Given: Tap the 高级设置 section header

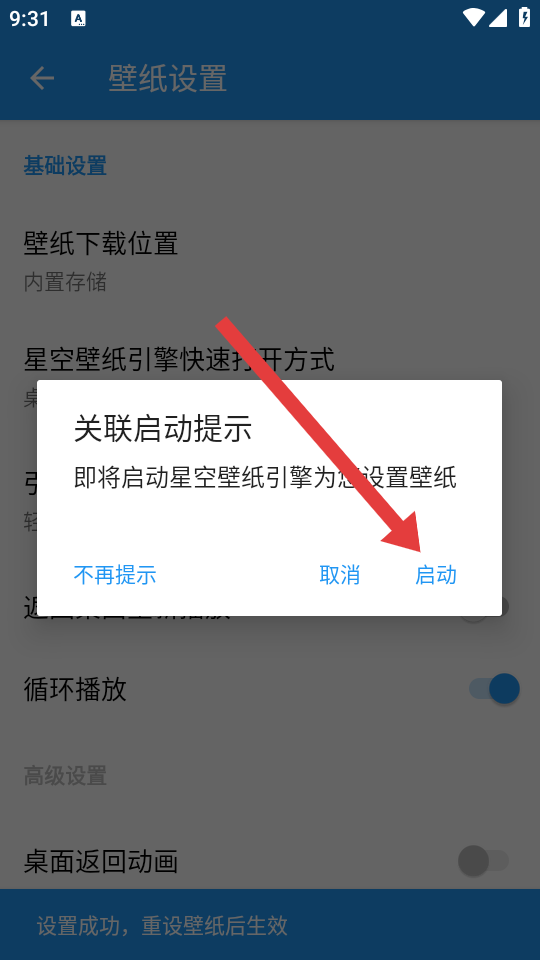Looking at the screenshot, I should click(x=66, y=776).
